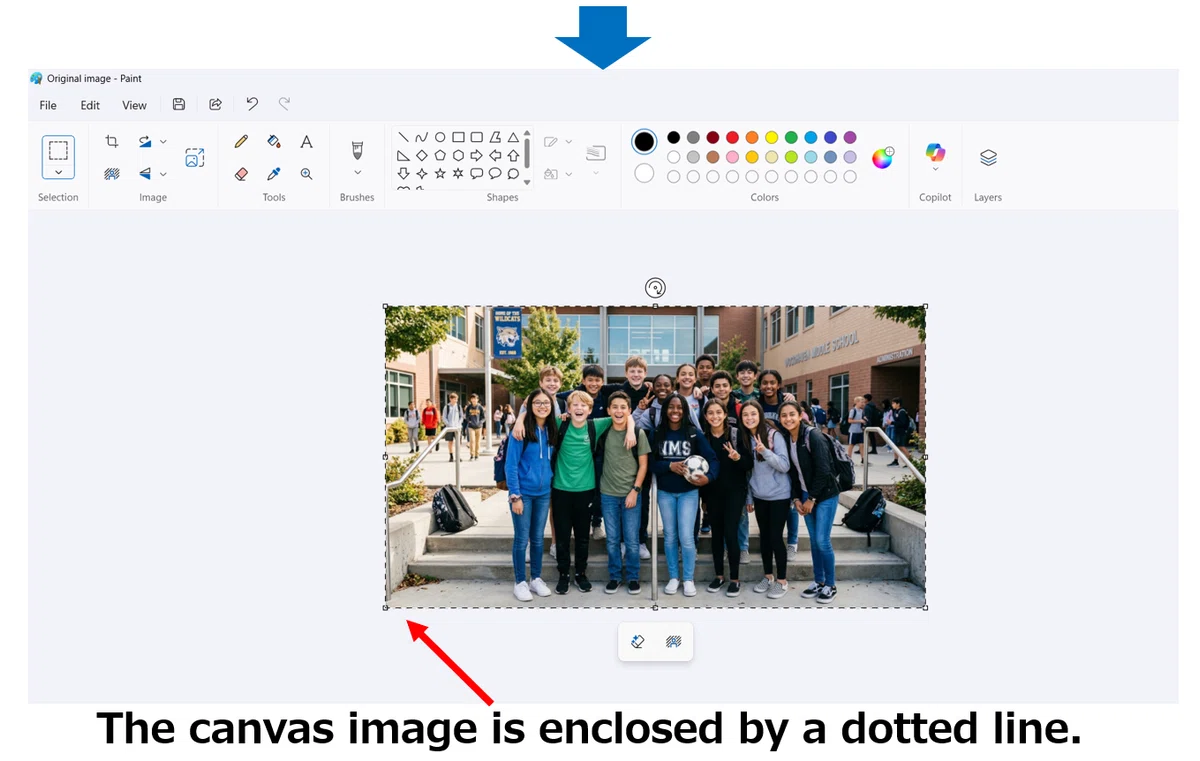Select the Text tool
Screen dimensions: 1200x761
click(307, 142)
